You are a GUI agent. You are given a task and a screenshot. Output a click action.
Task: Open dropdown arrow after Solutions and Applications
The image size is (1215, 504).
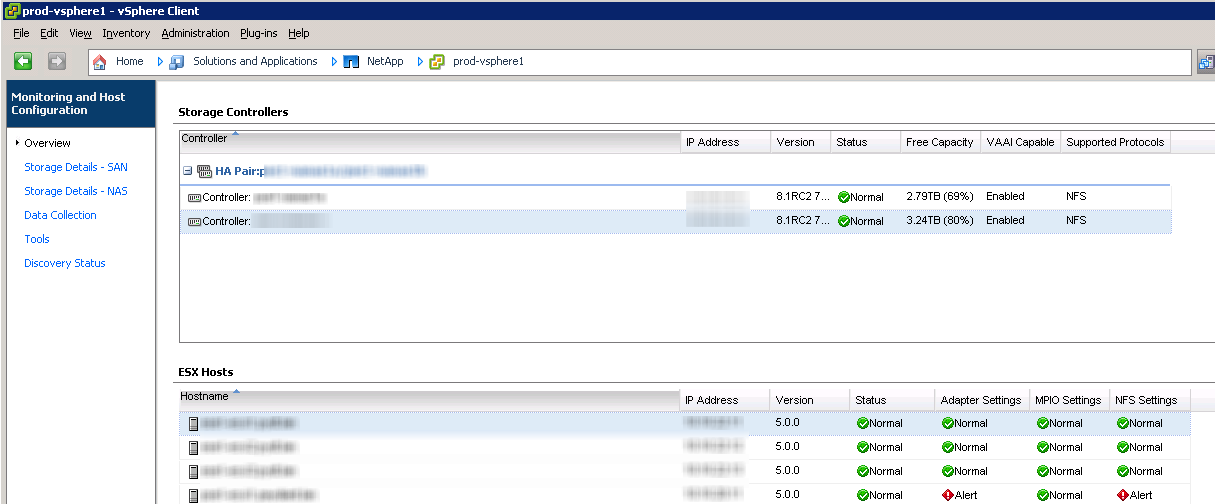(x=335, y=62)
